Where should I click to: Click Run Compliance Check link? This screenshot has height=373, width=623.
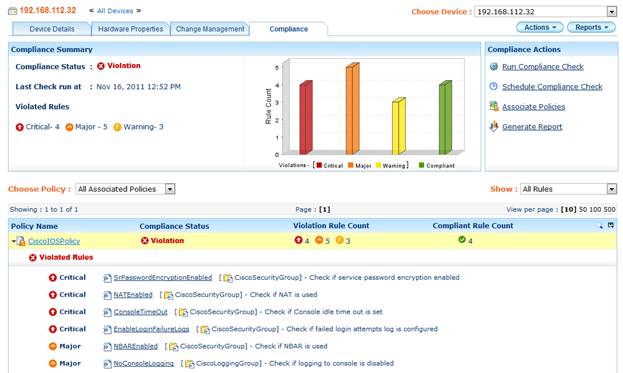pos(543,67)
